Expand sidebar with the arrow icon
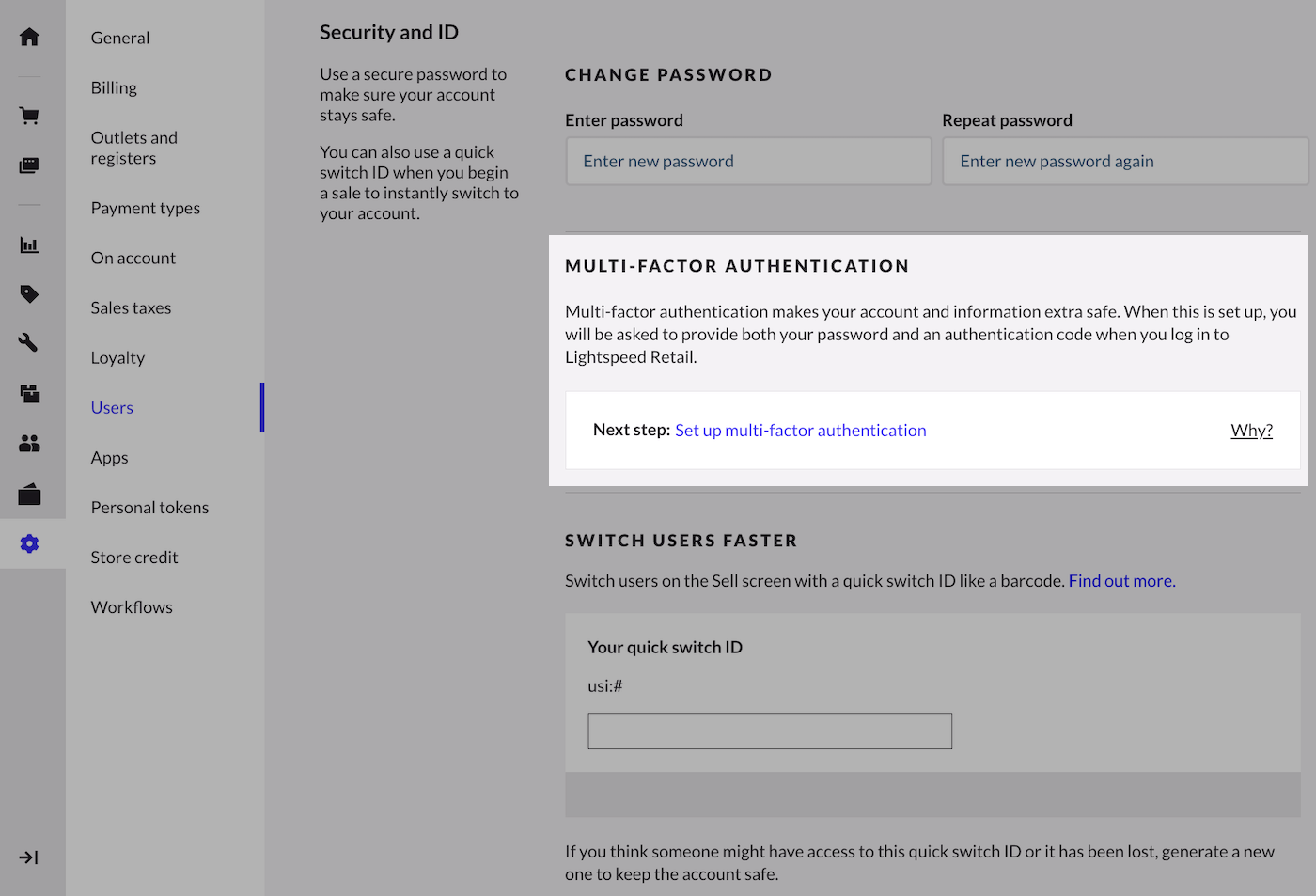Image resolution: width=1316 pixels, height=896 pixels. pos(29,857)
